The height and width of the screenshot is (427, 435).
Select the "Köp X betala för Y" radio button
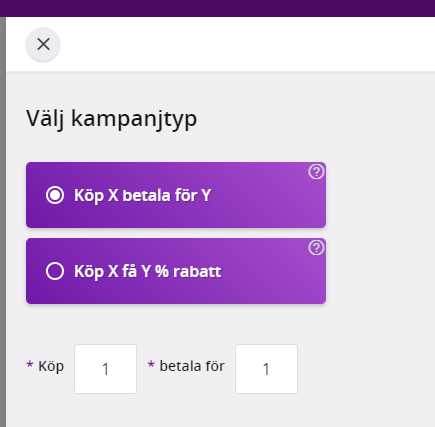click(x=55, y=195)
